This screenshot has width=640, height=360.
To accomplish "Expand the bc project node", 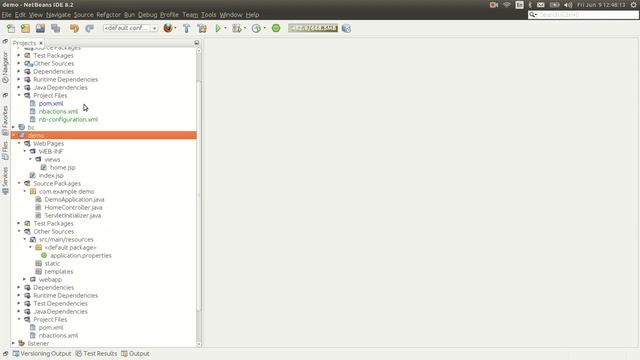I will point(13,127).
